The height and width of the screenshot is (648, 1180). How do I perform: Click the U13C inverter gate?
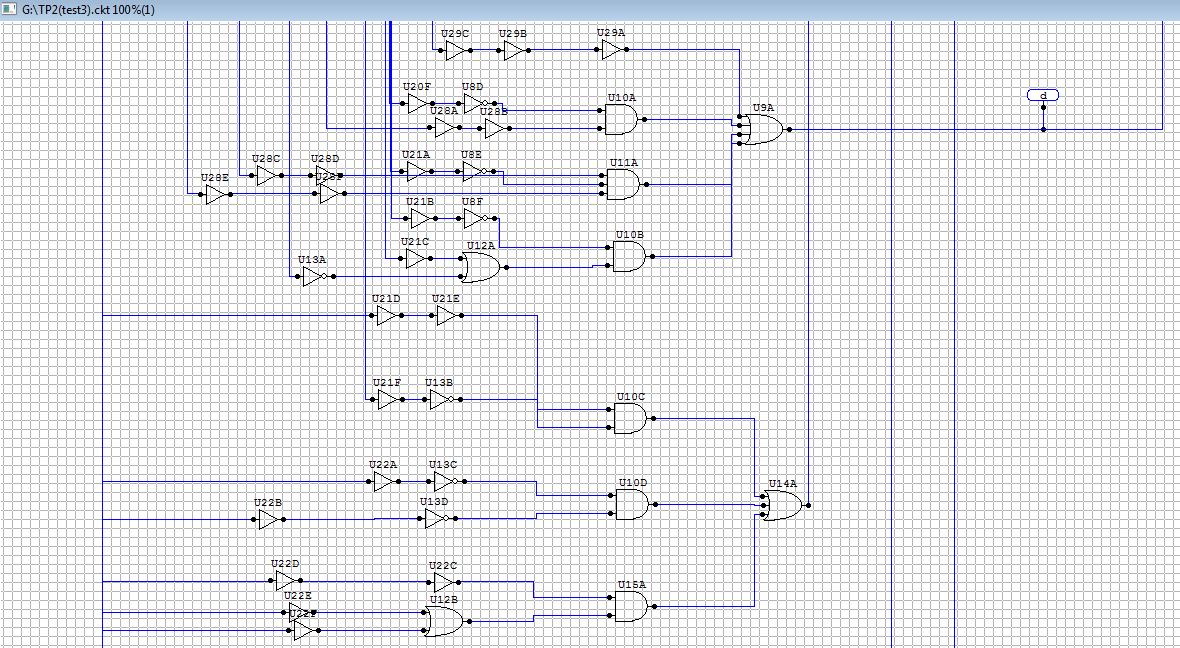[x=445, y=482]
